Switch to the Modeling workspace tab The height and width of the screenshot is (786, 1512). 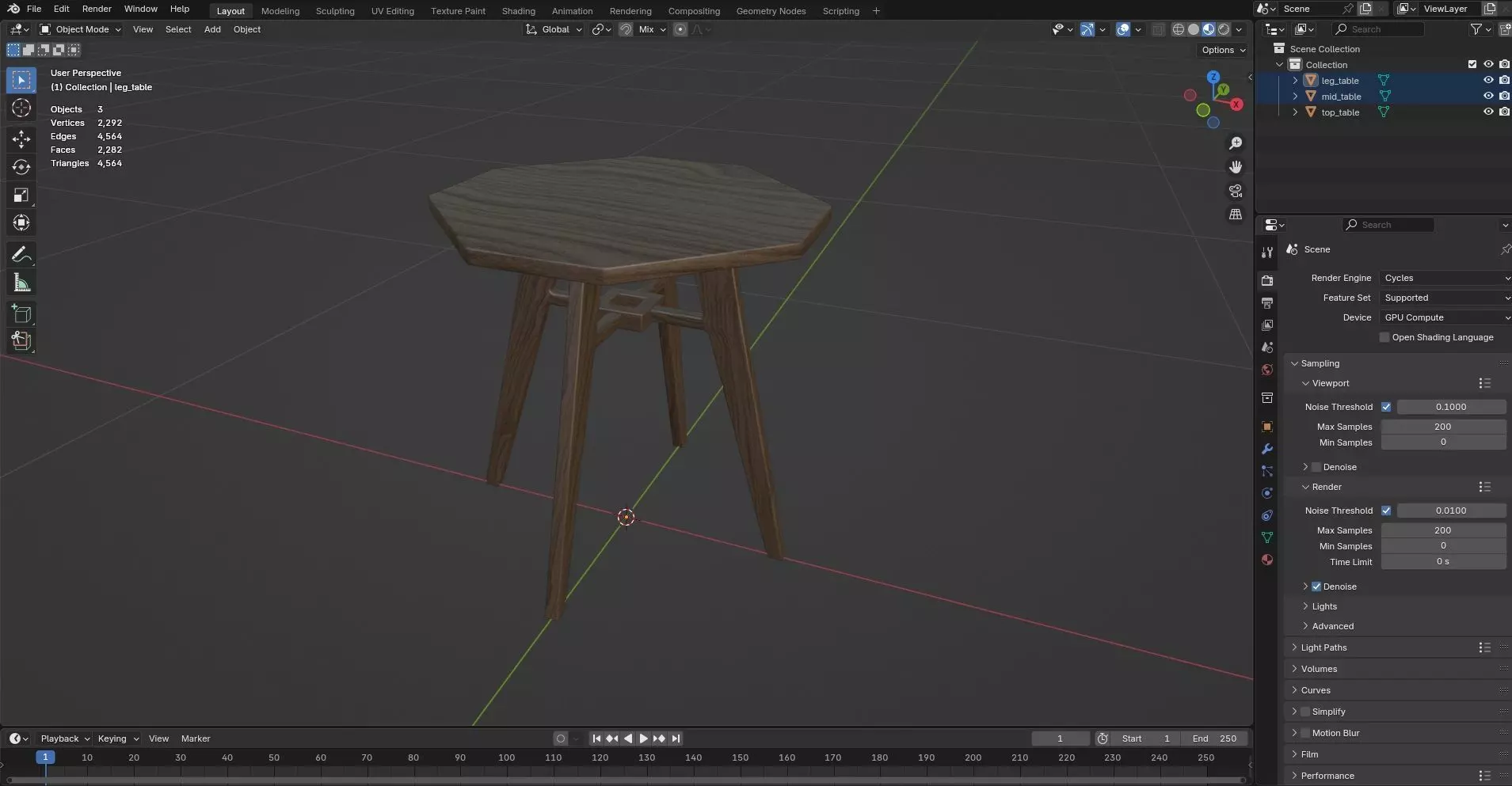click(280, 11)
